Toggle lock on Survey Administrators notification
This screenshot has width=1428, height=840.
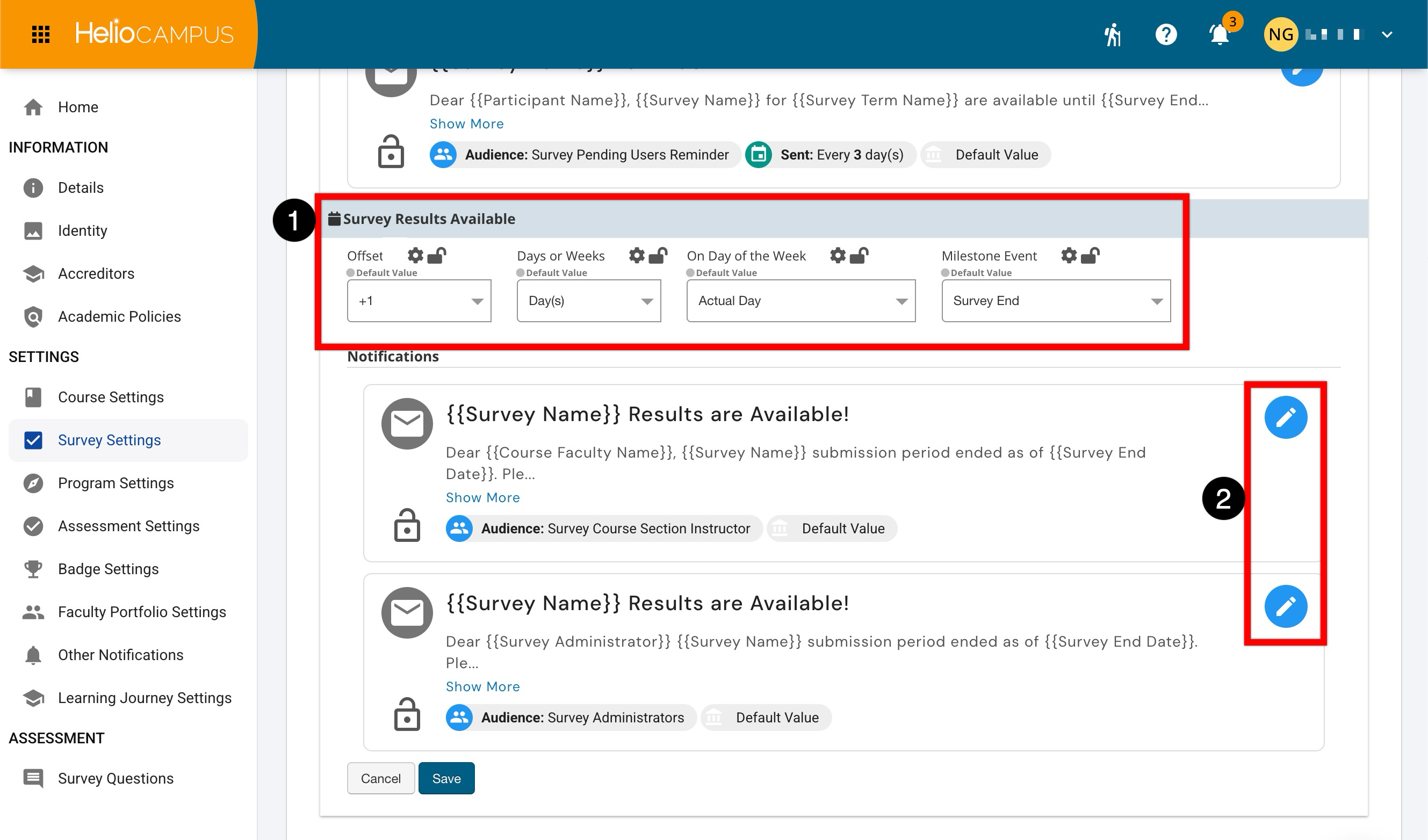(x=407, y=714)
